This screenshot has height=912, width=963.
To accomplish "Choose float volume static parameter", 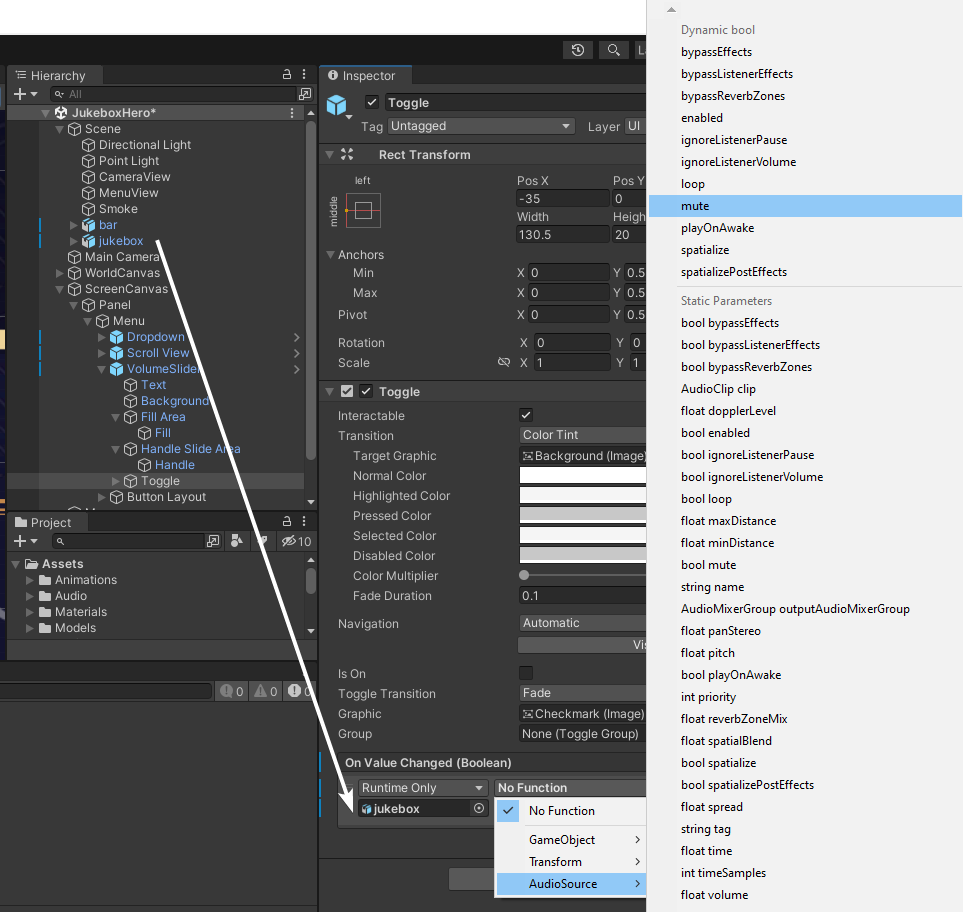I will point(805,895).
